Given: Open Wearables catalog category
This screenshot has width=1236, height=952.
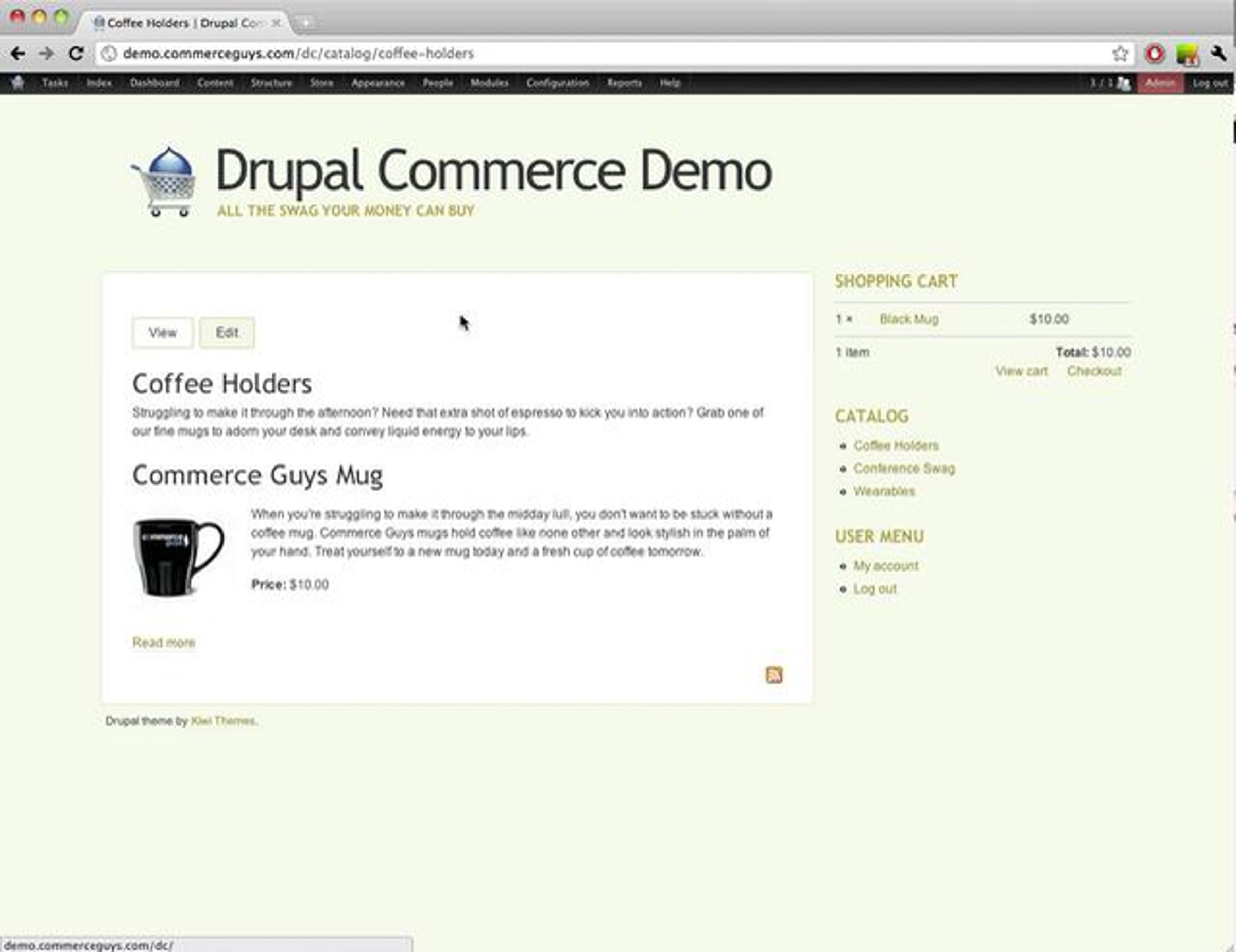Looking at the screenshot, I should tap(884, 491).
